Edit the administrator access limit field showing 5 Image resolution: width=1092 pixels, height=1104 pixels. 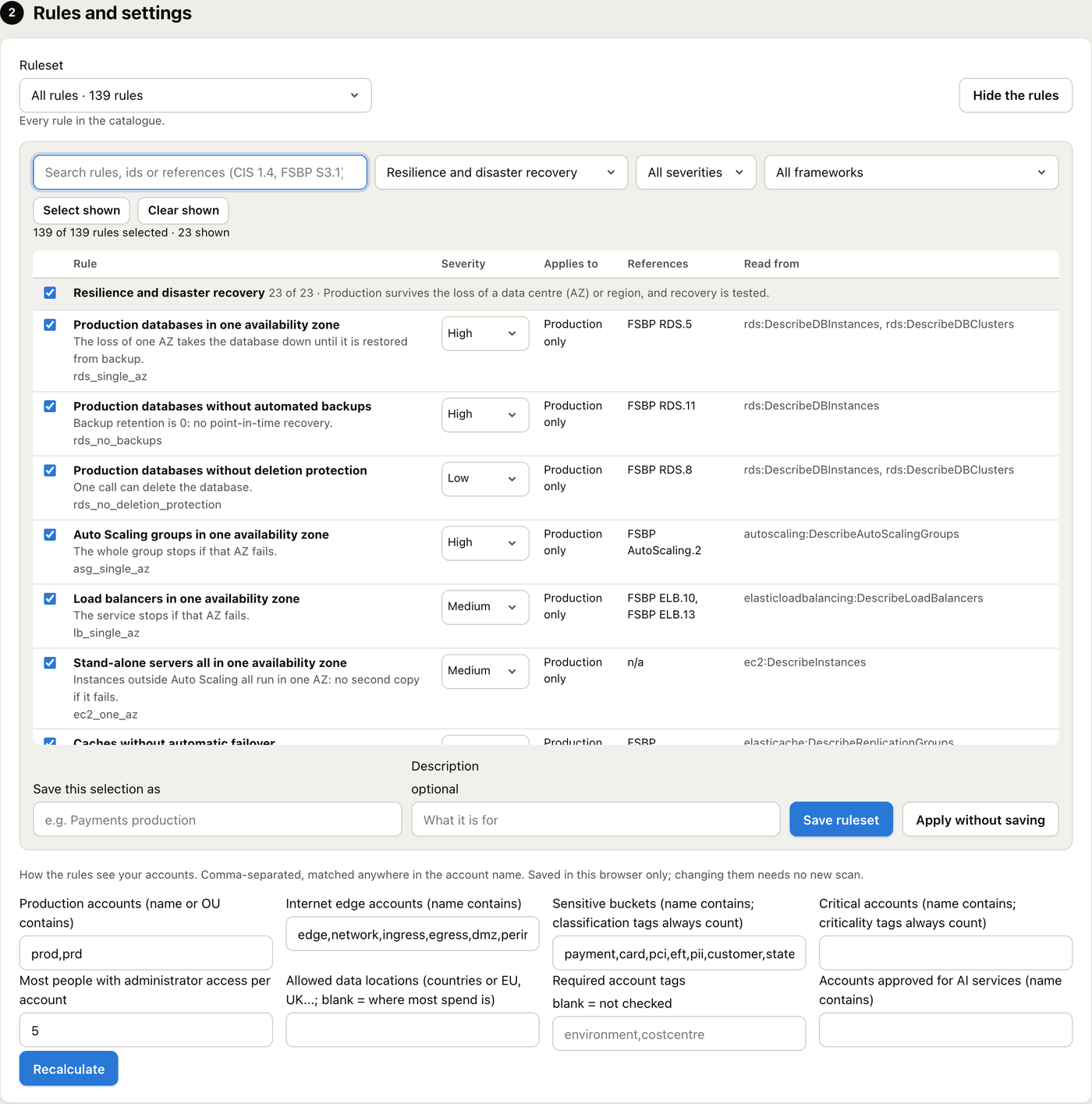[146, 1031]
